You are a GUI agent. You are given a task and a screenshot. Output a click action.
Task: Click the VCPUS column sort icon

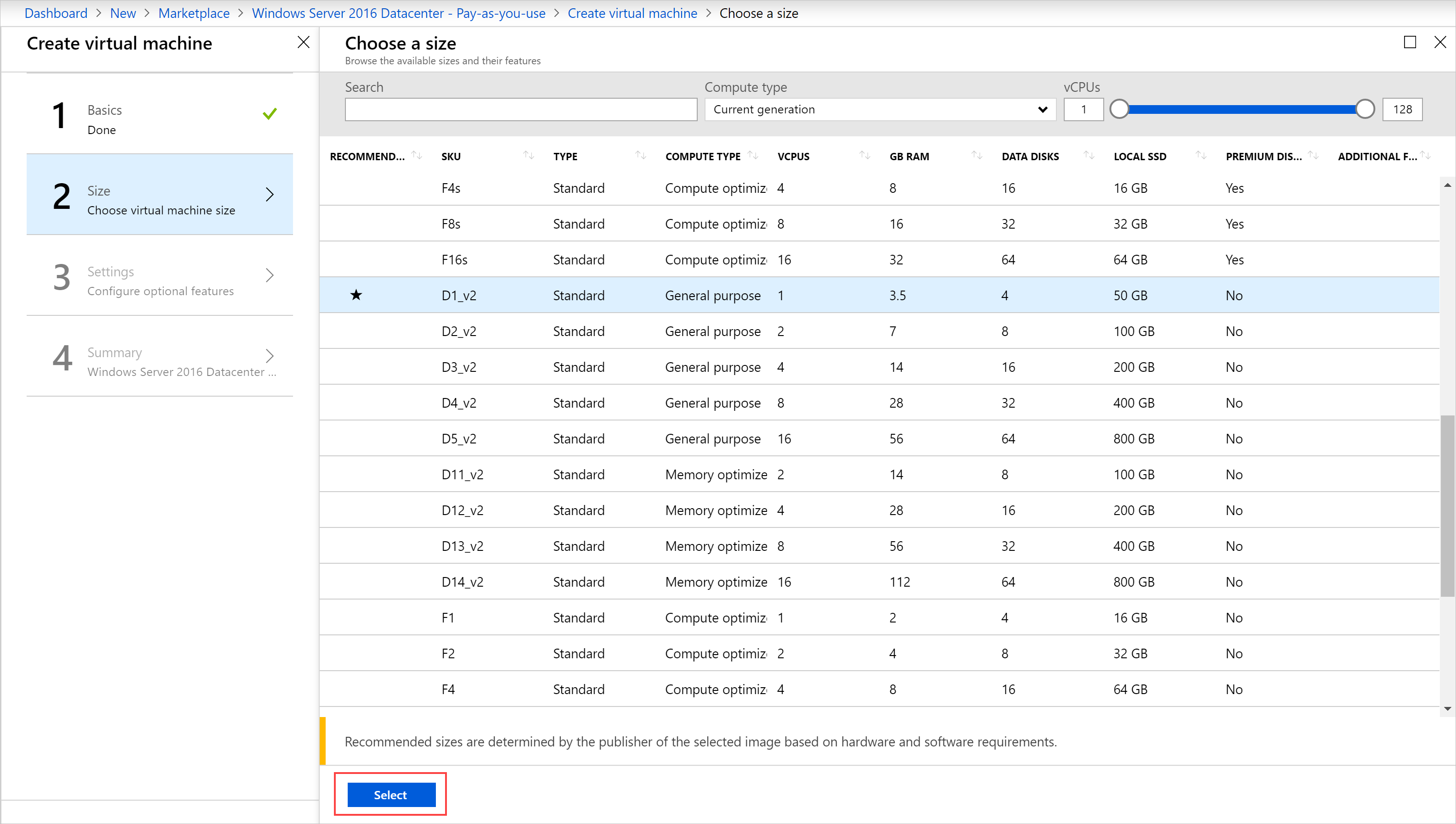(x=862, y=156)
